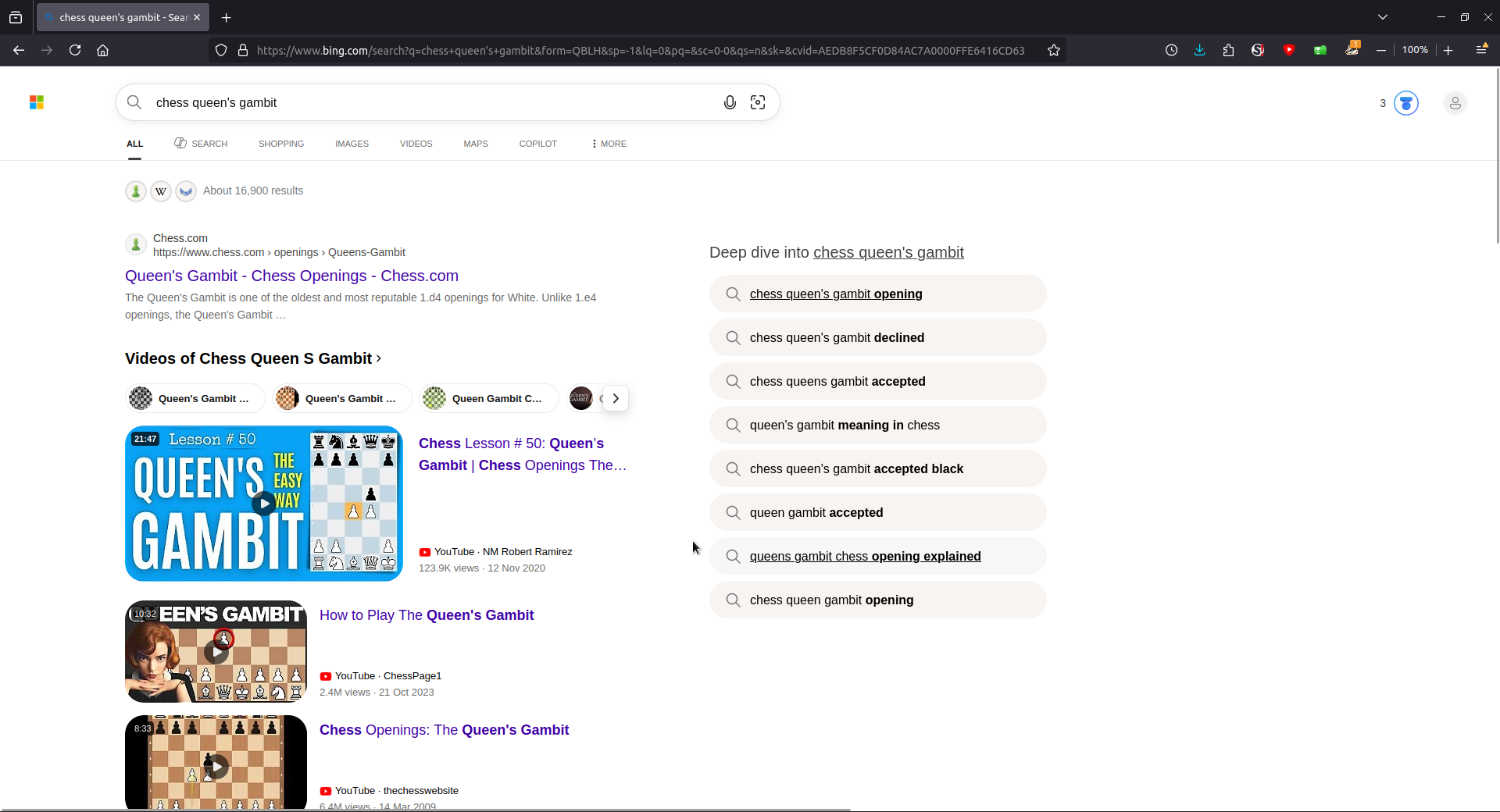Click the red YouTube extension icon
1500x812 pixels.
[1289, 50]
